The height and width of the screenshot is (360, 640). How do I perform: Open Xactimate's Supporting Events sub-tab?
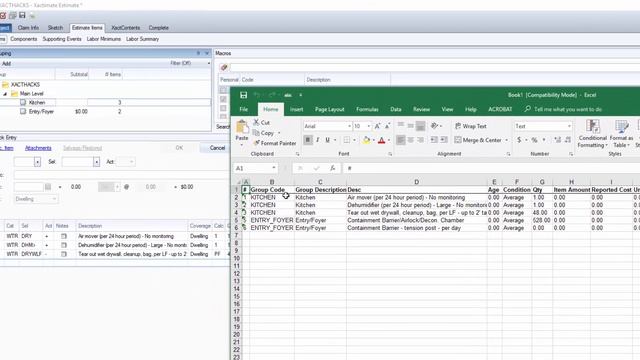62,39
